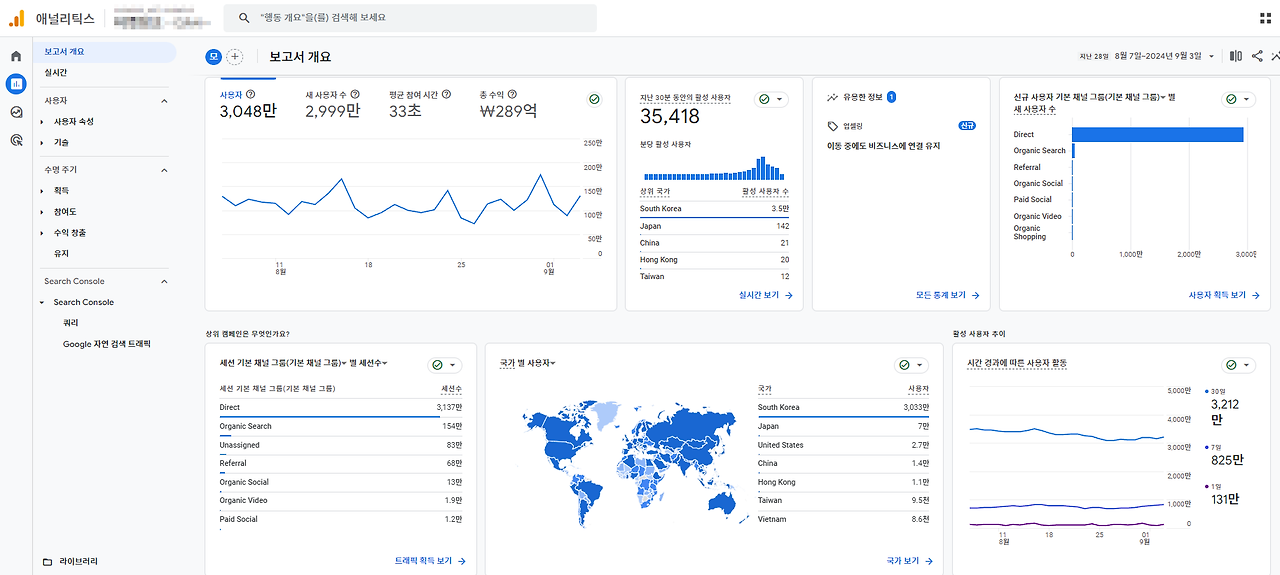Select the 쿼리 item under Search Console
The width and height of the screenshot is (1280, 575).
pos(70,323)
